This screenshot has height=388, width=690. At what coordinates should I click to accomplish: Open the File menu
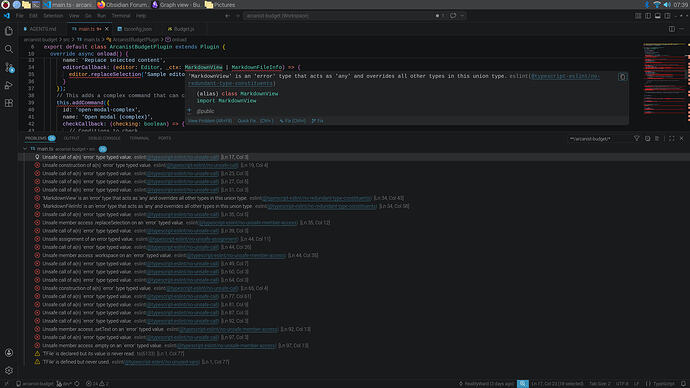(19, 16)
